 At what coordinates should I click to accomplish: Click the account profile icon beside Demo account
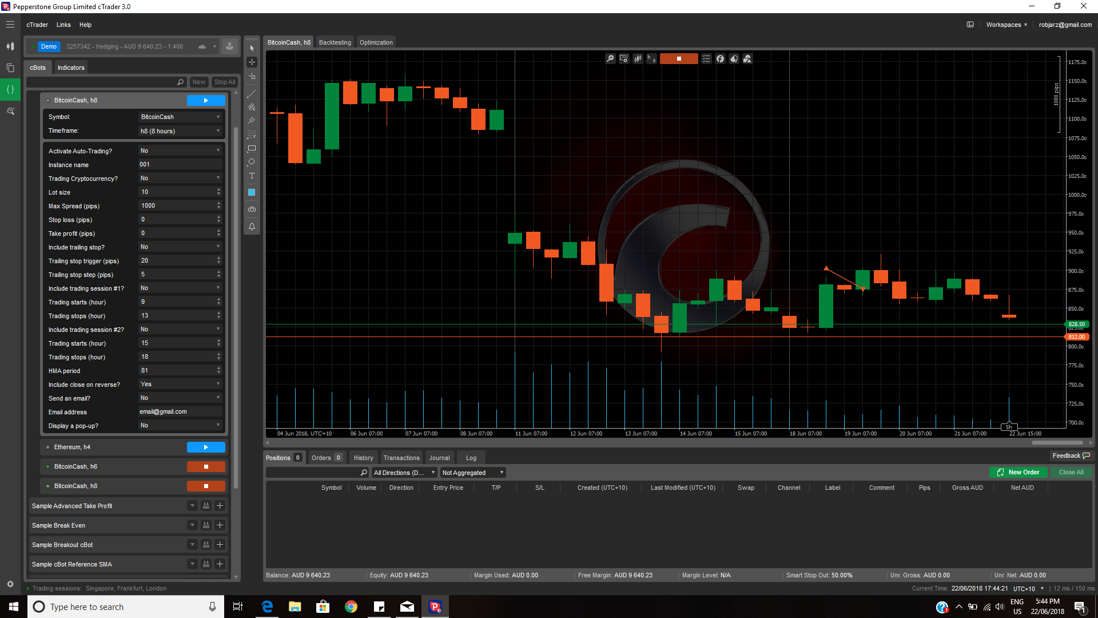229,47
